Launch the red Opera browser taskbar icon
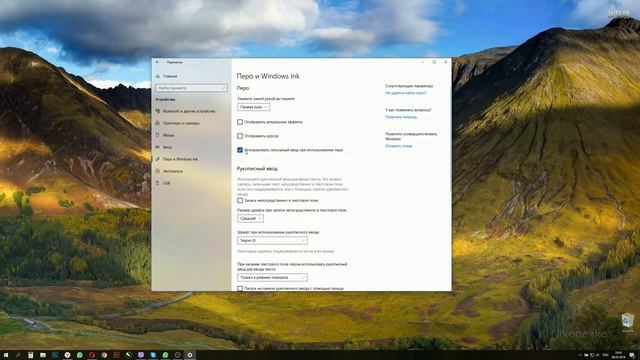The image size is (640, 360). [x=91, y=355]
